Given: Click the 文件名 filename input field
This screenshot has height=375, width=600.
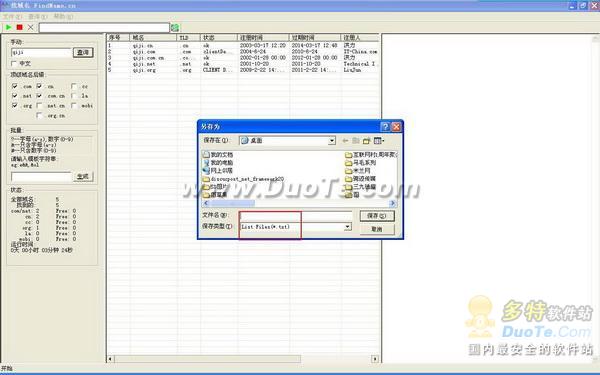Looking at the screenshot, I should pos(295,216).
